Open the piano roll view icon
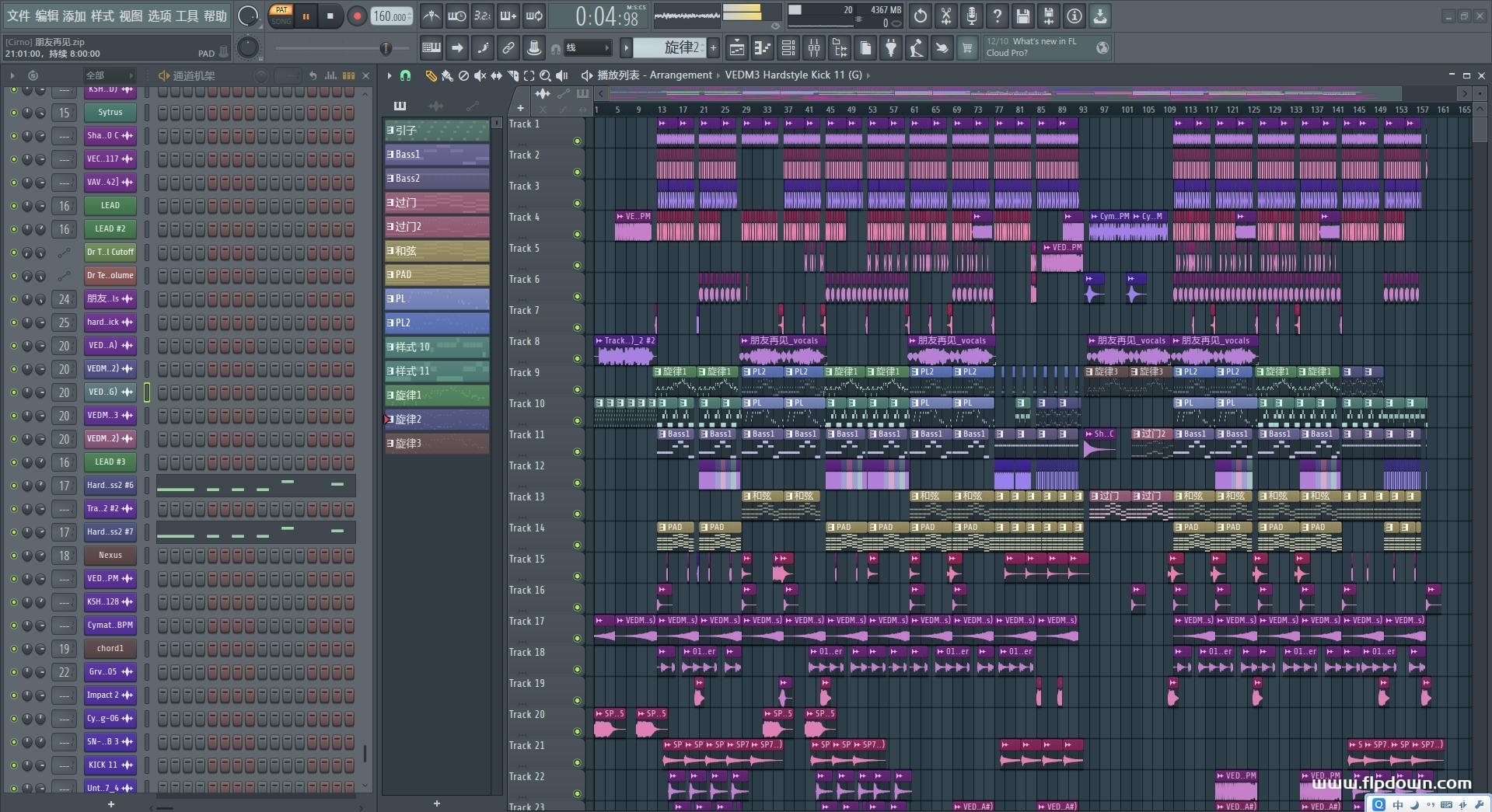The width and height of the screenshot is (1492, 812). click(x=762, y=48)
